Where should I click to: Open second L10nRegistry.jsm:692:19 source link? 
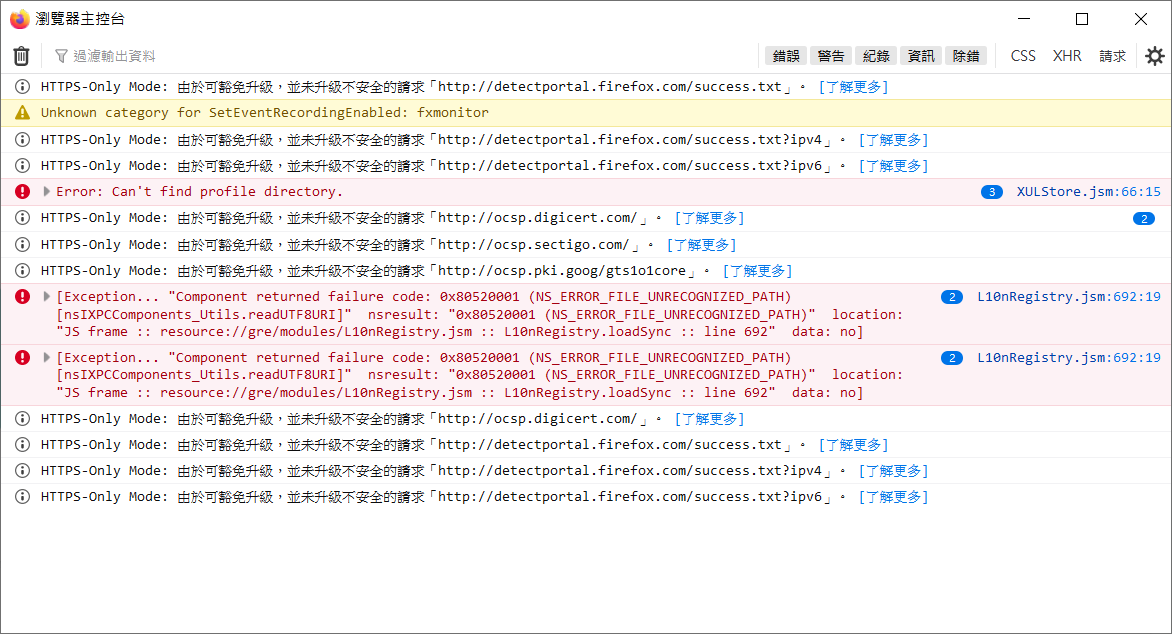(x=1069, y=357)
